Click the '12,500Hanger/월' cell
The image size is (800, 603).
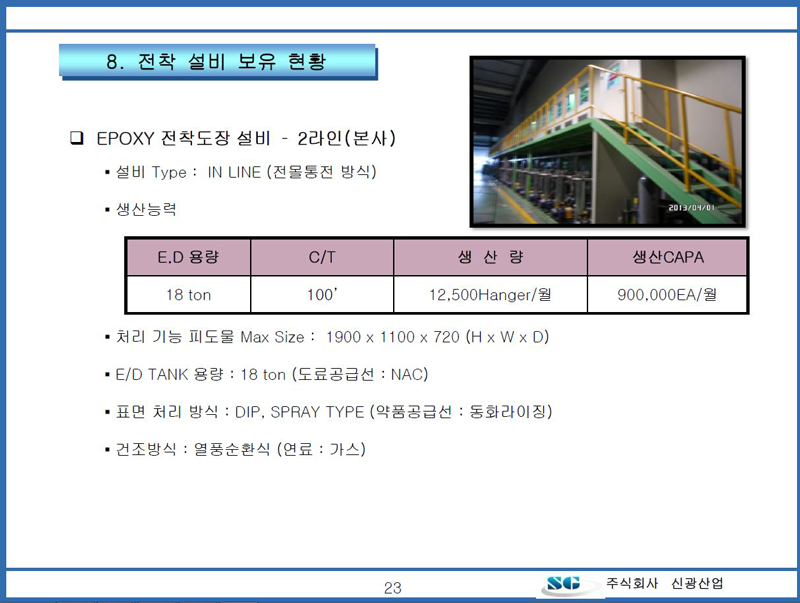pos(490,294)
